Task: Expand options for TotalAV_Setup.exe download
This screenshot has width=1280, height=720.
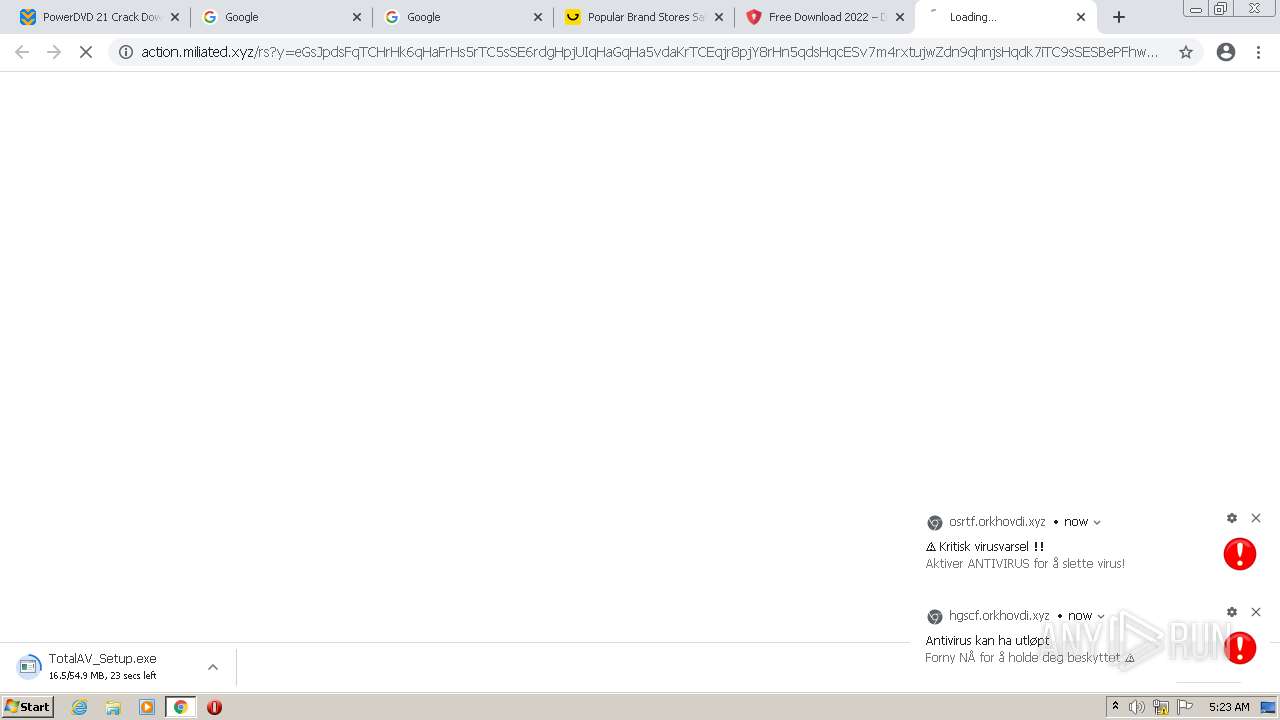Action: pyautogui.click(x=213, y=667)
